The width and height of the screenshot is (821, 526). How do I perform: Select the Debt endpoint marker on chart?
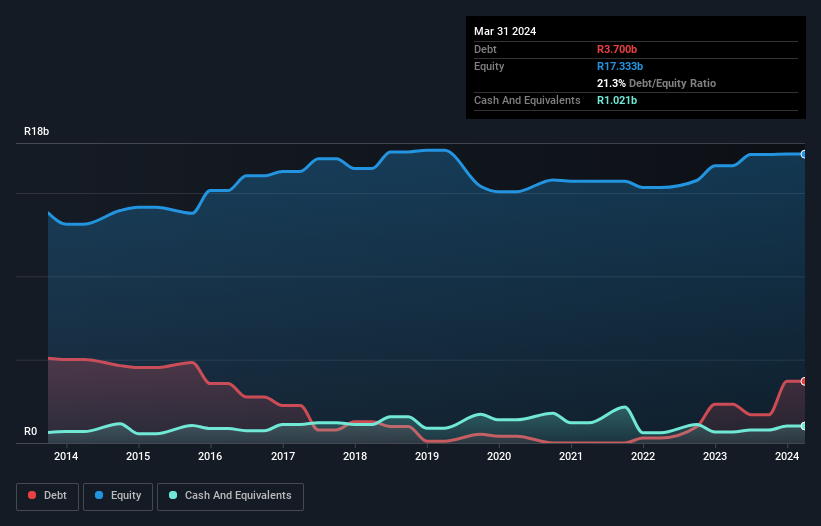tap(804, 381)
